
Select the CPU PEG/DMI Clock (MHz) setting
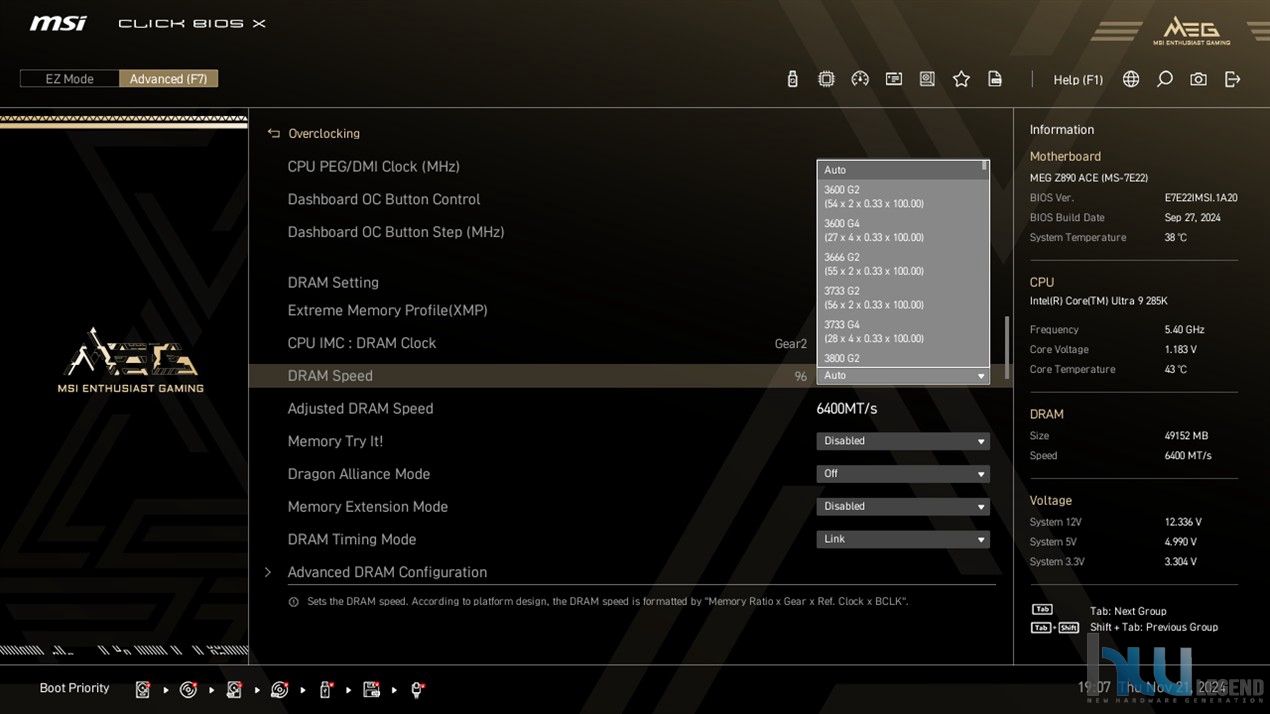click(374, 167)
